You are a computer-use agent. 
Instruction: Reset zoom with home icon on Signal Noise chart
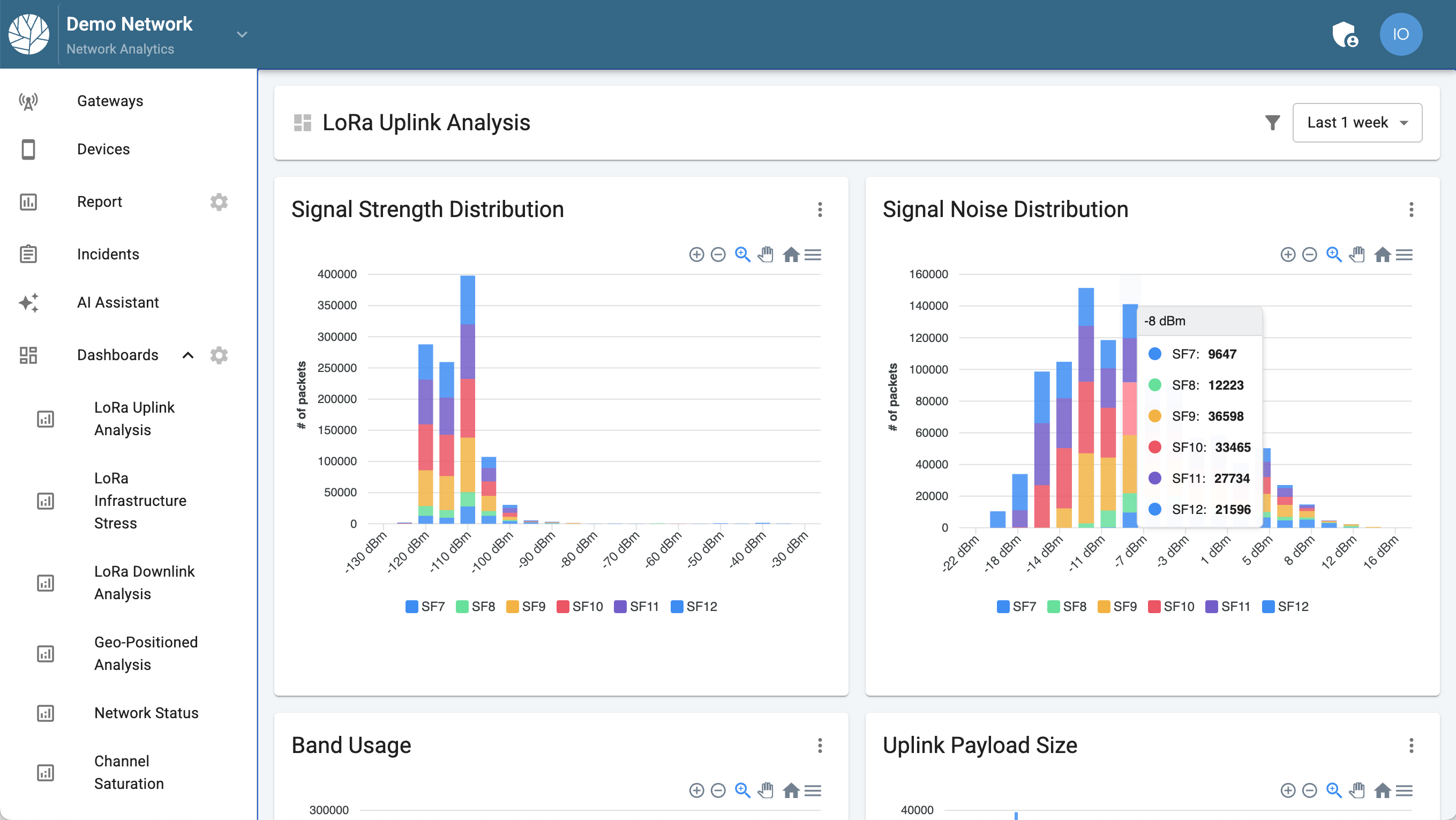coord(1382,255)
